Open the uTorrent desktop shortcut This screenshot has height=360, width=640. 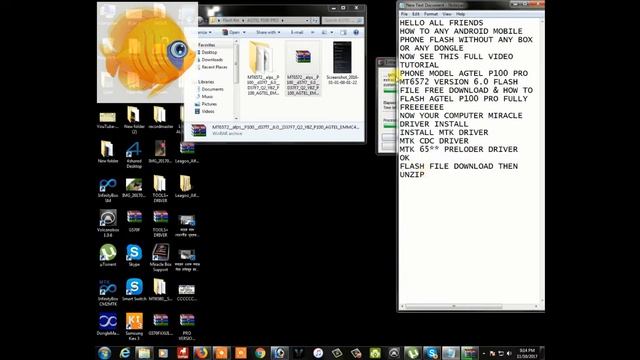(108, 256)
